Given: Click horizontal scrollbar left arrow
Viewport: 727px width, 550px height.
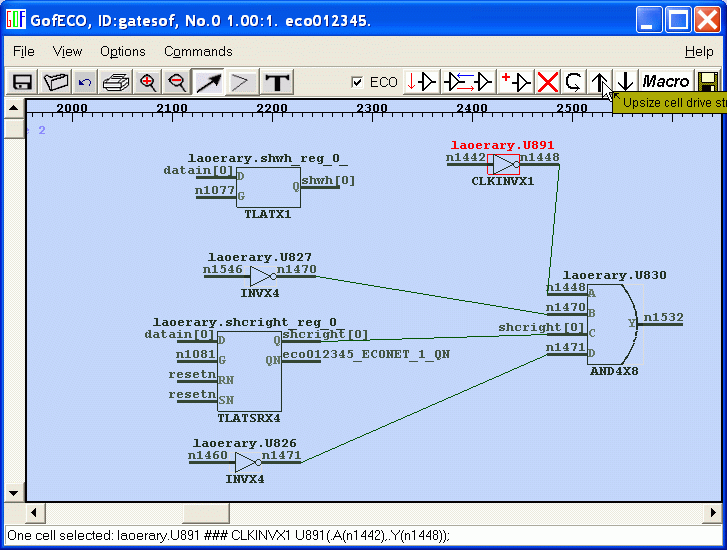Looking at the screenshot, I should [x=33, y=513].
